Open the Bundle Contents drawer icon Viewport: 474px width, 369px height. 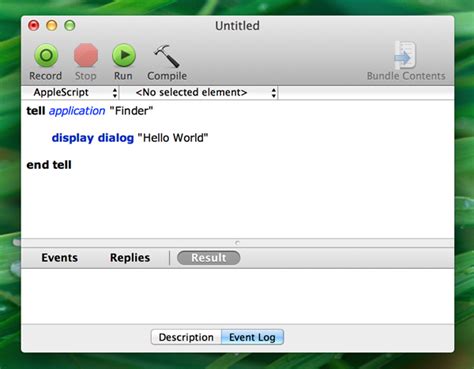(x=405, y=55)
